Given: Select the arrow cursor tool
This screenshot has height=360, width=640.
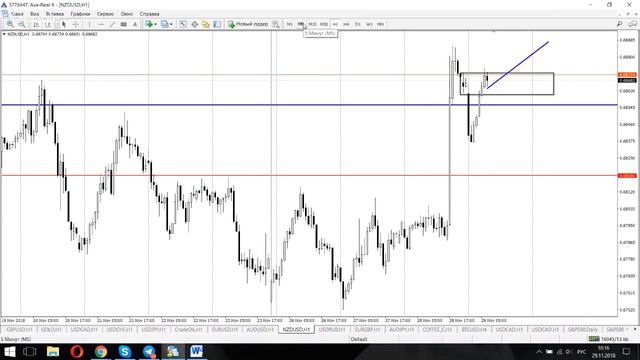Looking at the screenshot, I should pos(64,24).
